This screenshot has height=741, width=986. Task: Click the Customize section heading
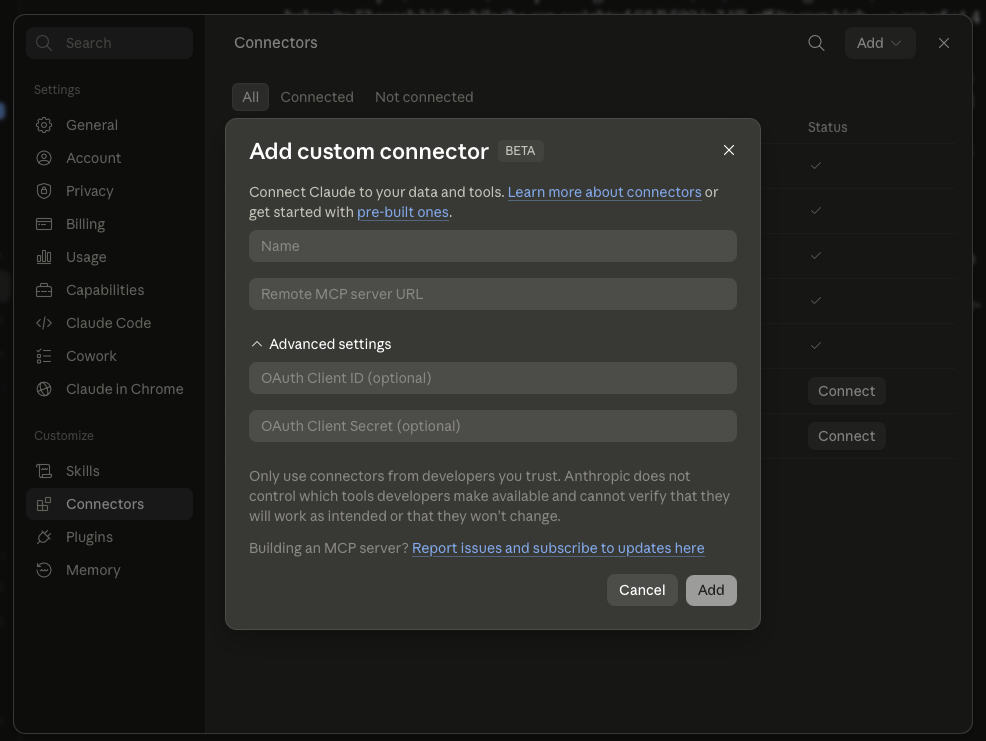64,435
